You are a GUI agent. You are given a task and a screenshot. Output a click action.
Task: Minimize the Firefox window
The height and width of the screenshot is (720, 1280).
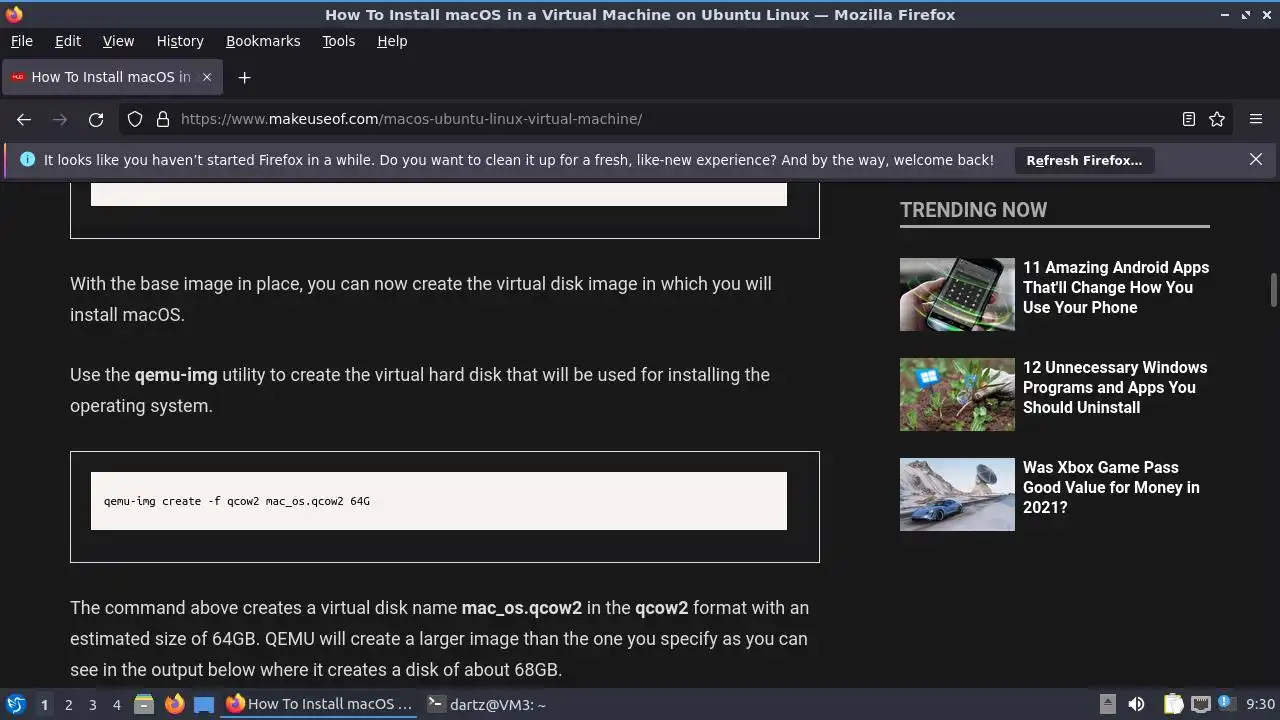coord(1225,15)
